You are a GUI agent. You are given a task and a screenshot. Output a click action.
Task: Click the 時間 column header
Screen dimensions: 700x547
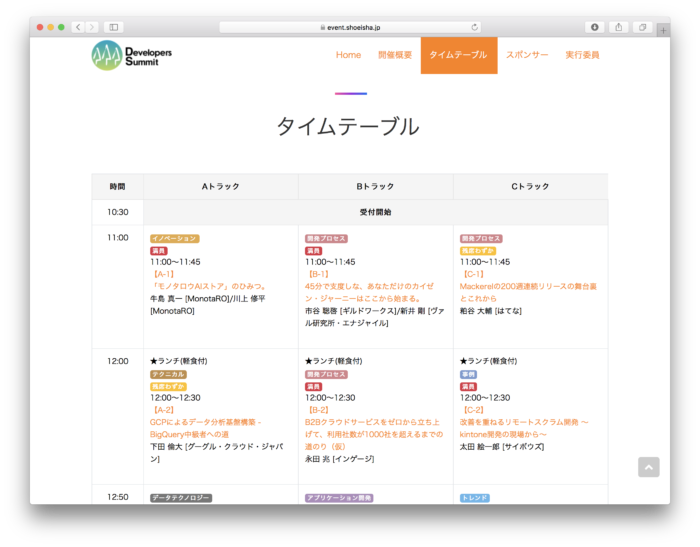[117, 186]
